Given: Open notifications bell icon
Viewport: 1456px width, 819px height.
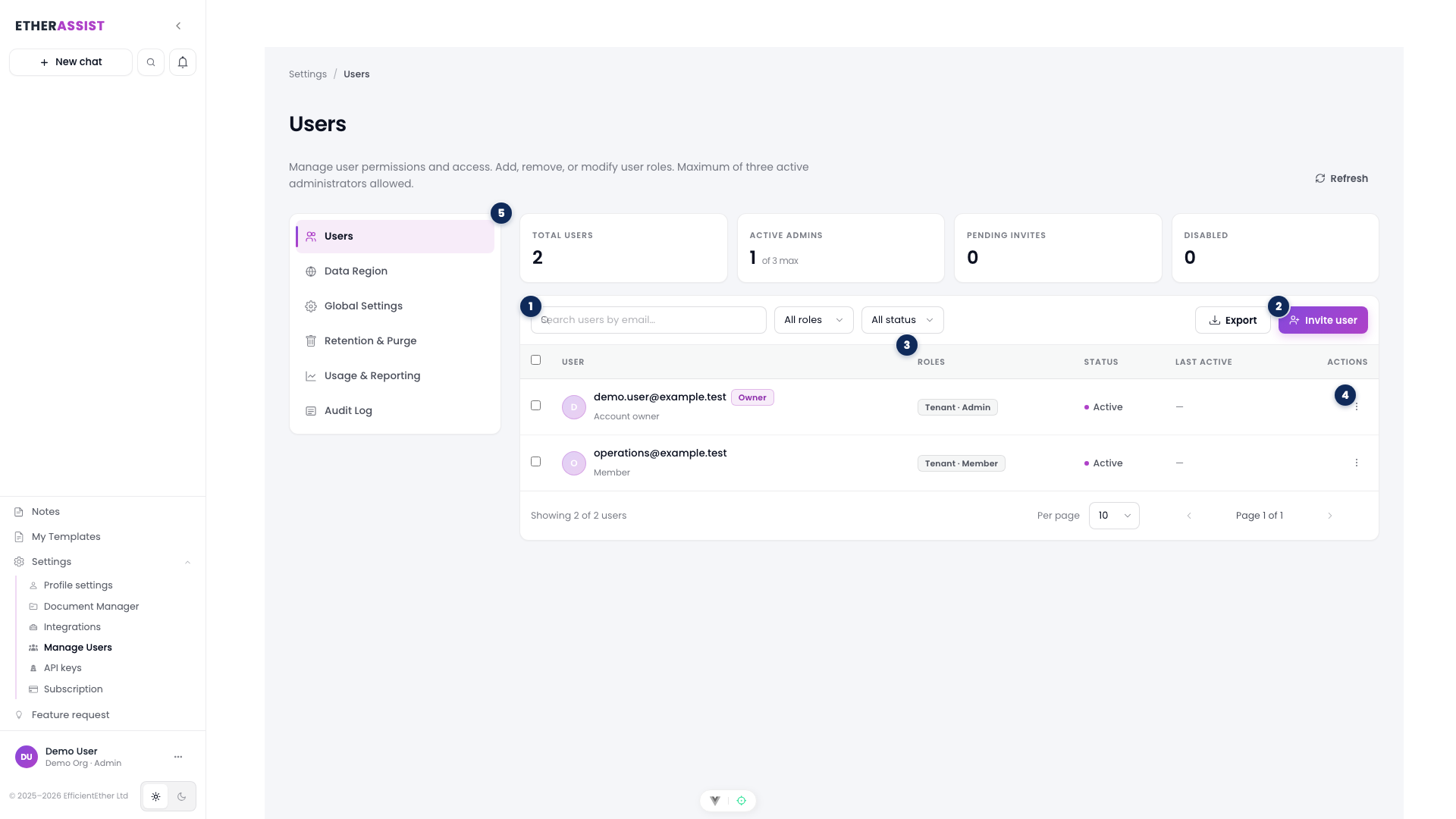Looking at the screenshot, I should click(x=183, y=62).
